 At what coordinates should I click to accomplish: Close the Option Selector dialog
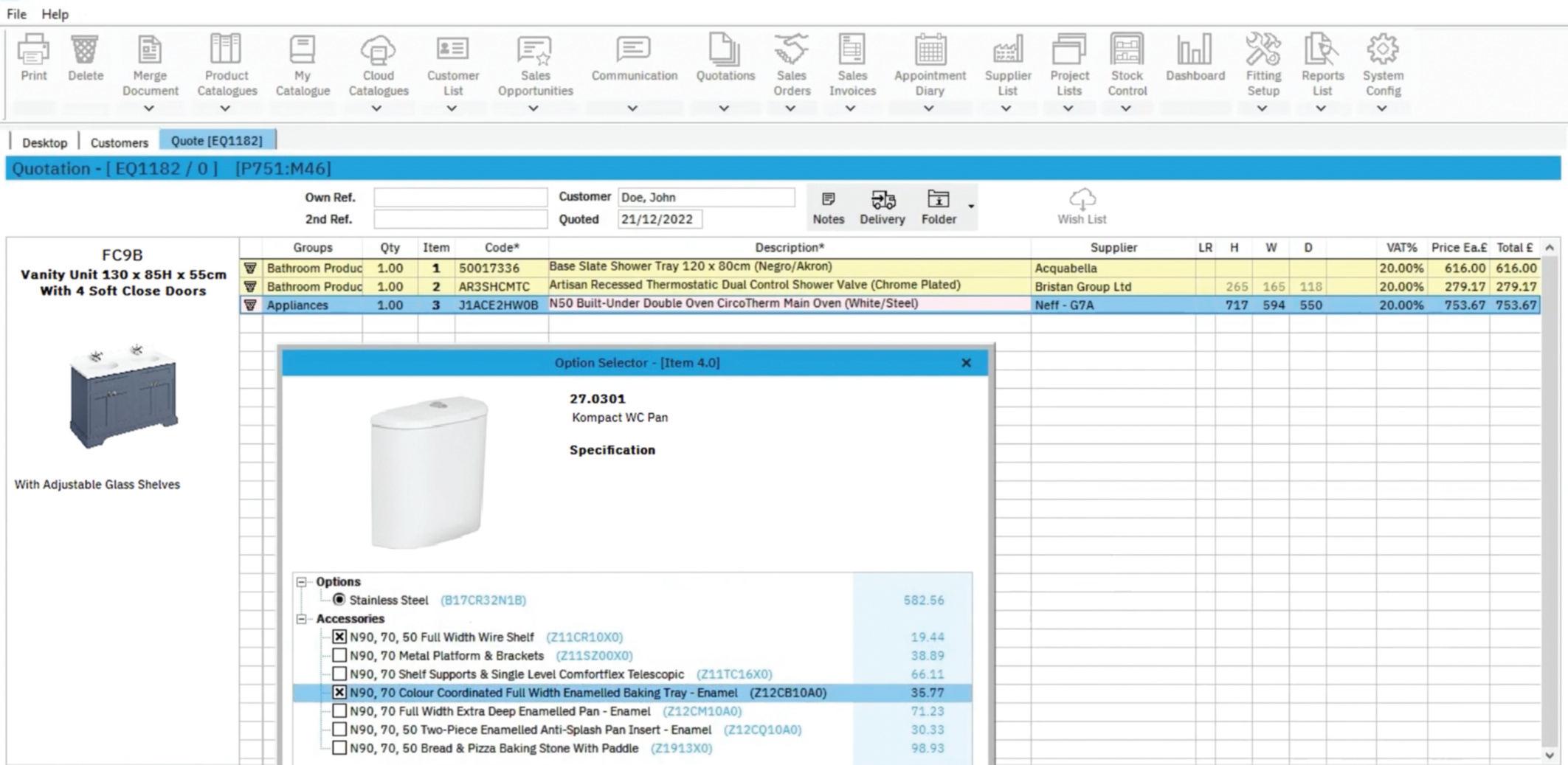pyautogui.click(x=966, y=363)
